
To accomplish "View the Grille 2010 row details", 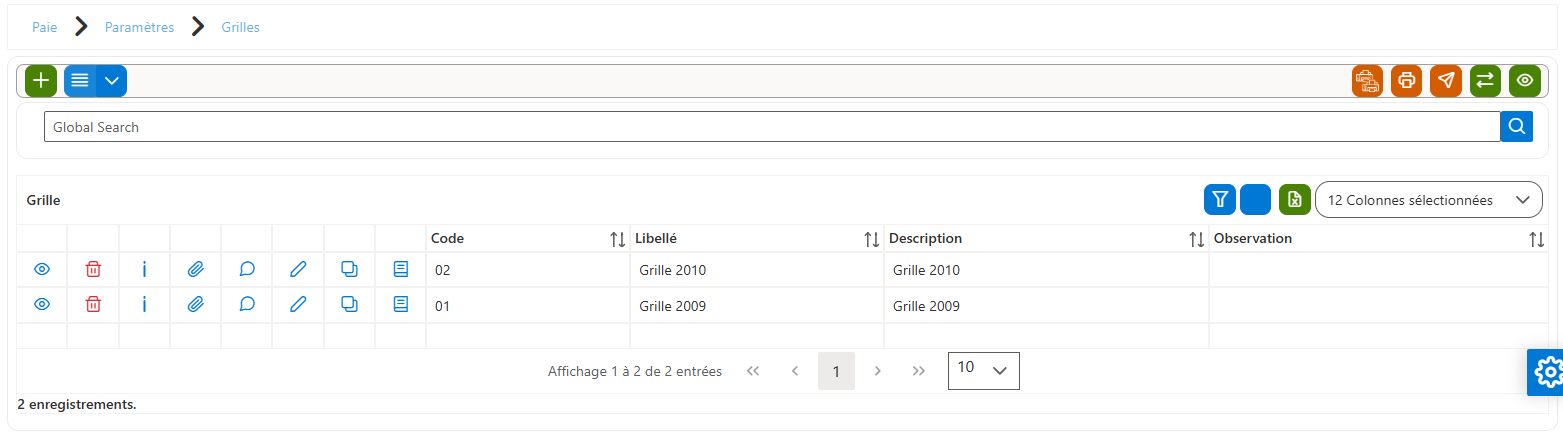I will tap(42, 270).
